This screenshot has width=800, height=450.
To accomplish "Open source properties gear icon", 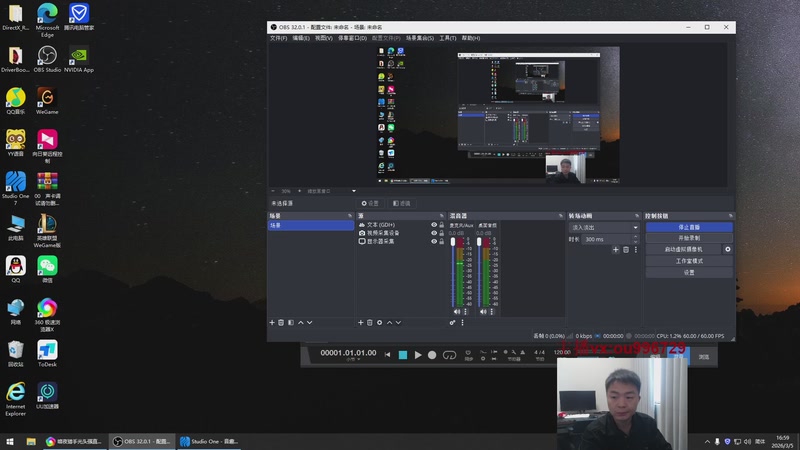I will pyautogui.click(x=380, y=322).
